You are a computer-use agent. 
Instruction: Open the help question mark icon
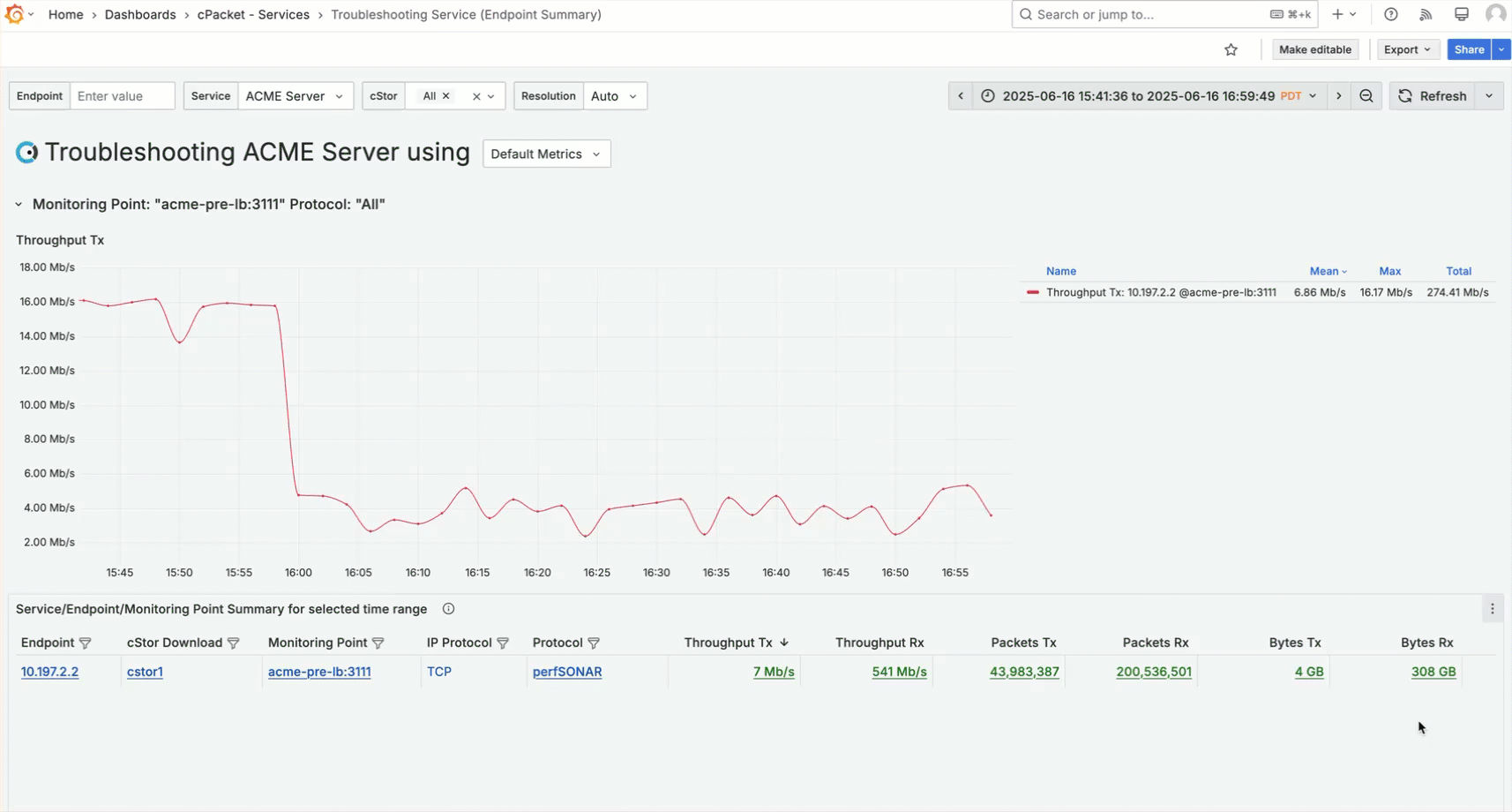1391,14
